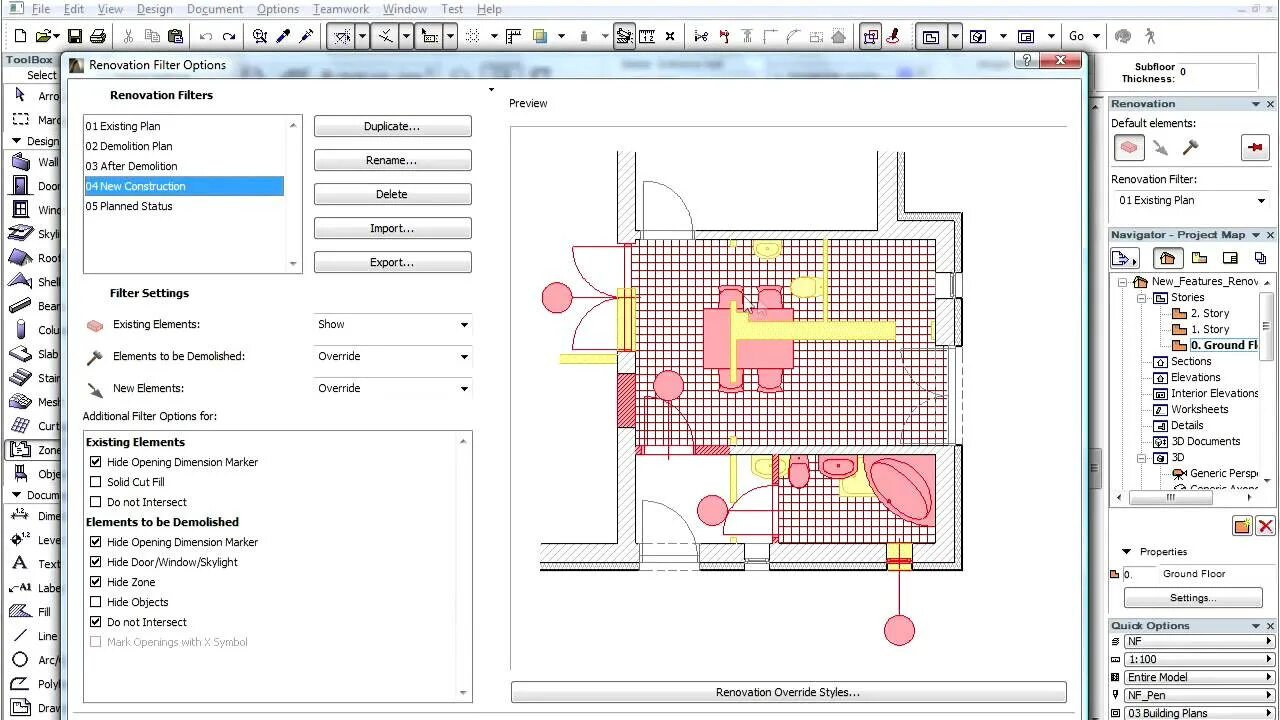This screenshot has width=1280, height=720.
Task: Enable Solid Cut Fill checkbox
Action: 96,482
